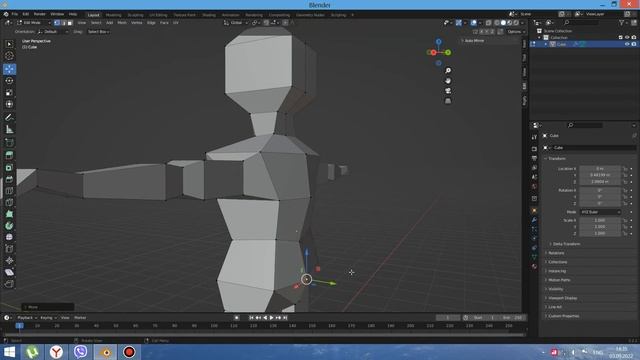Expand the Auto Mirror sidebar panel
Viewport: 640px width, 360px height.
(x=473, y=41)
